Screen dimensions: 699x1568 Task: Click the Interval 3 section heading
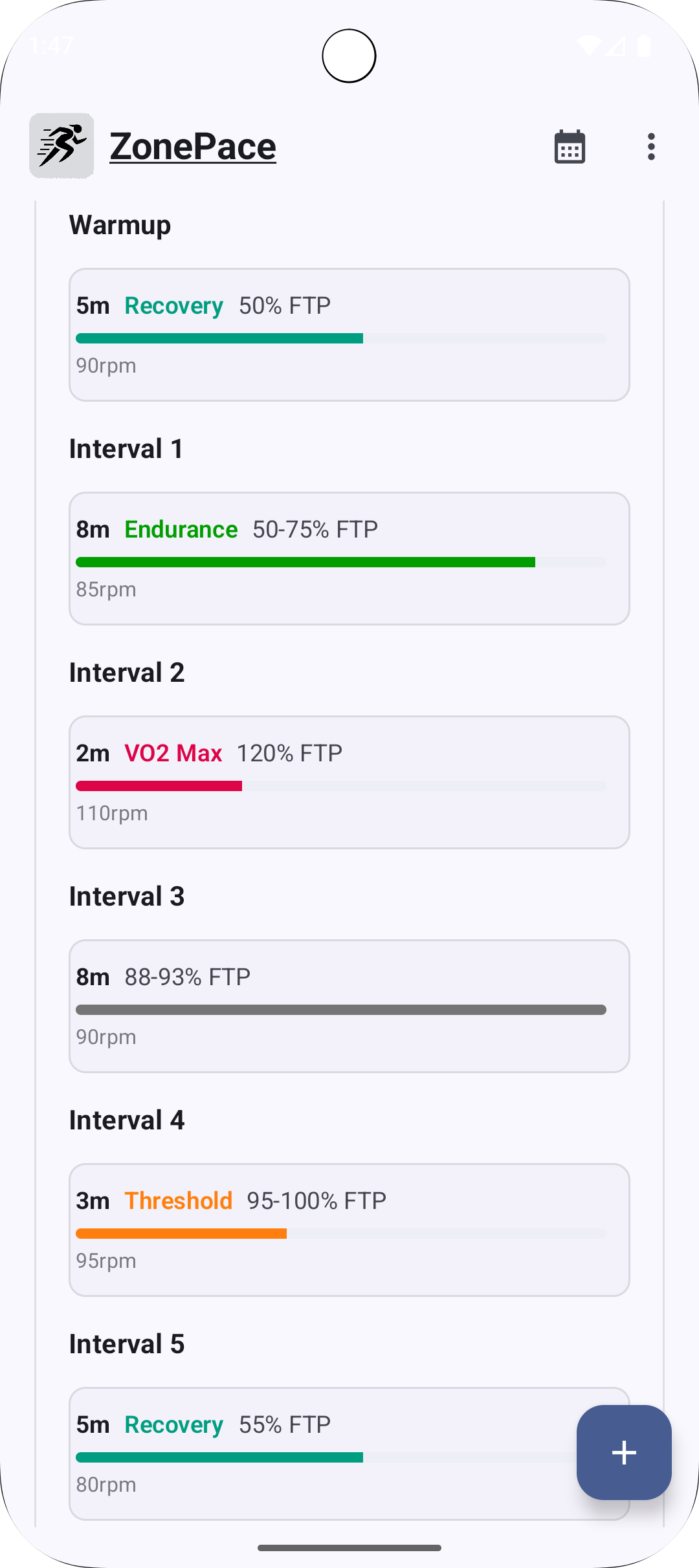[x=127, y=897]
